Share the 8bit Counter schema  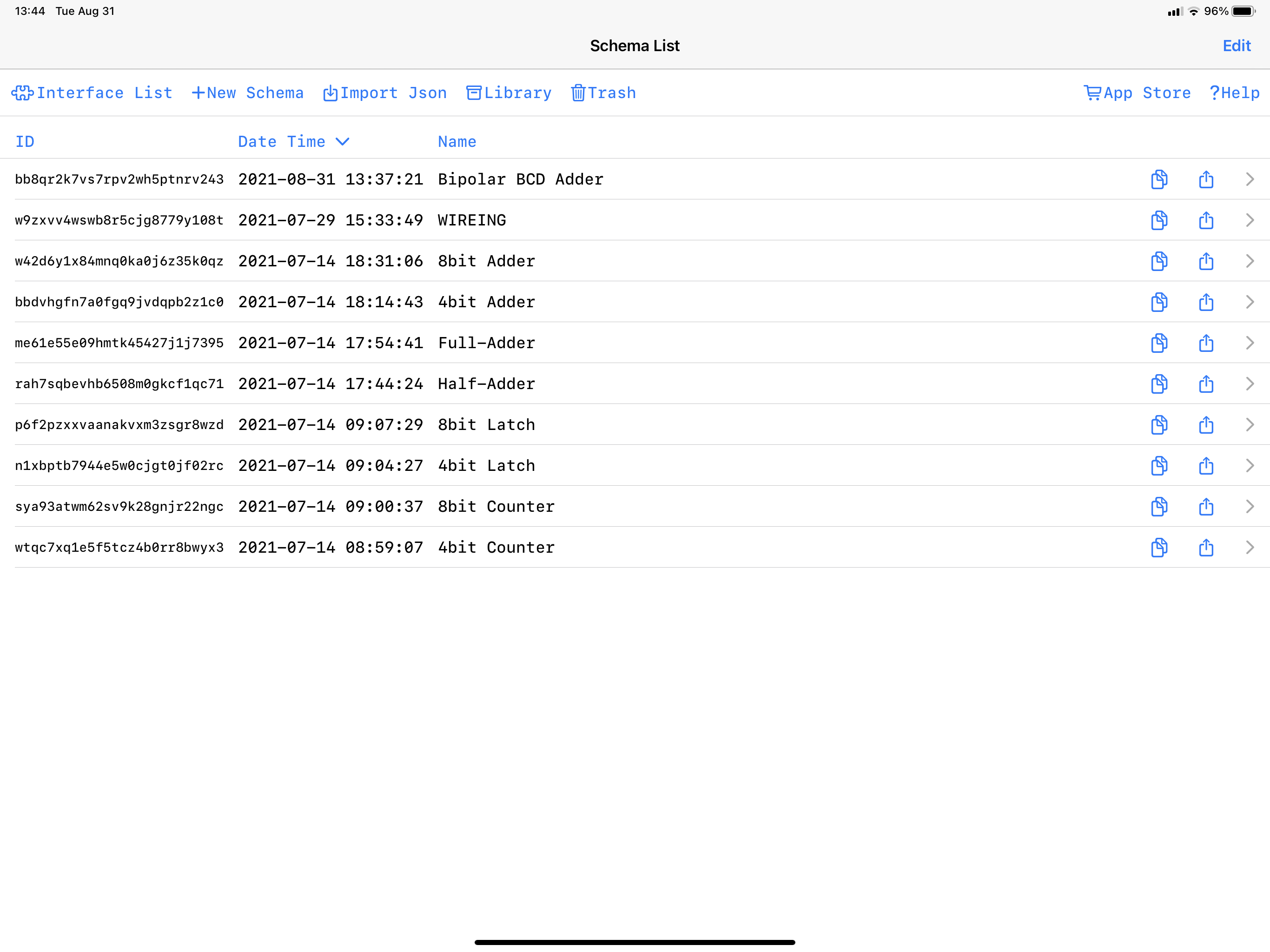1206,506
